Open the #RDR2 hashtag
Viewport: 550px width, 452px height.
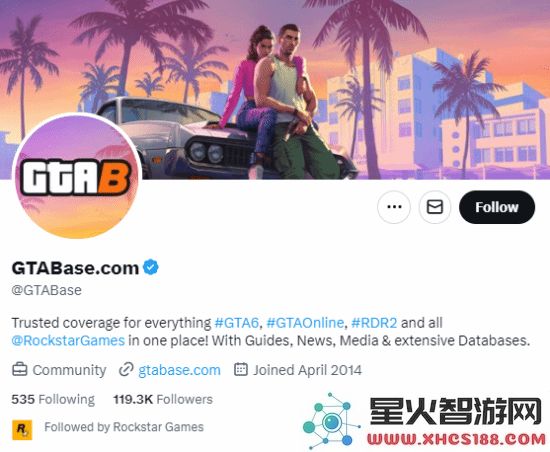374,323
